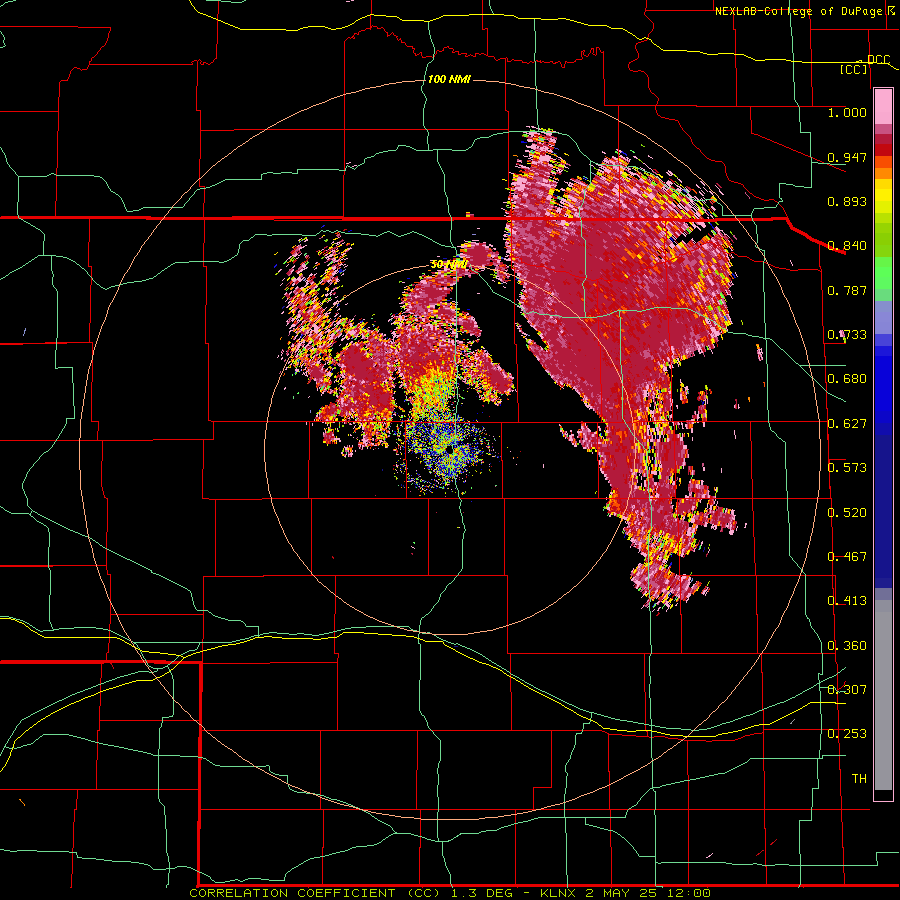Screen dimensions: 900x900
Task: Select the 0.840 scale value
Action: (x=847, y=246)
